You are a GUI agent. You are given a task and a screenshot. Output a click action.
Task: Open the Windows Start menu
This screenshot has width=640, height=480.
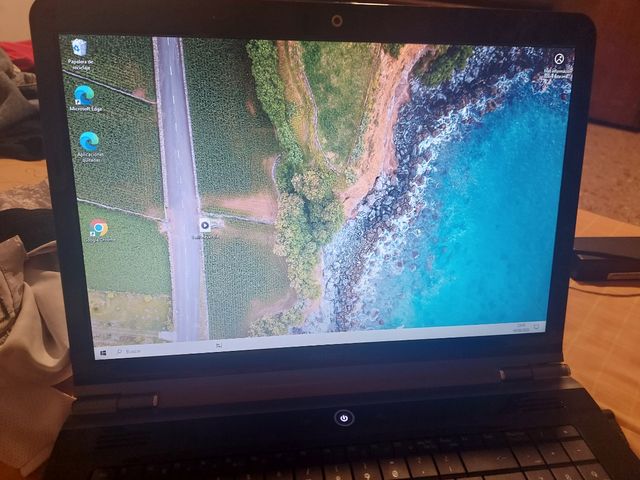tap(102, 352)
